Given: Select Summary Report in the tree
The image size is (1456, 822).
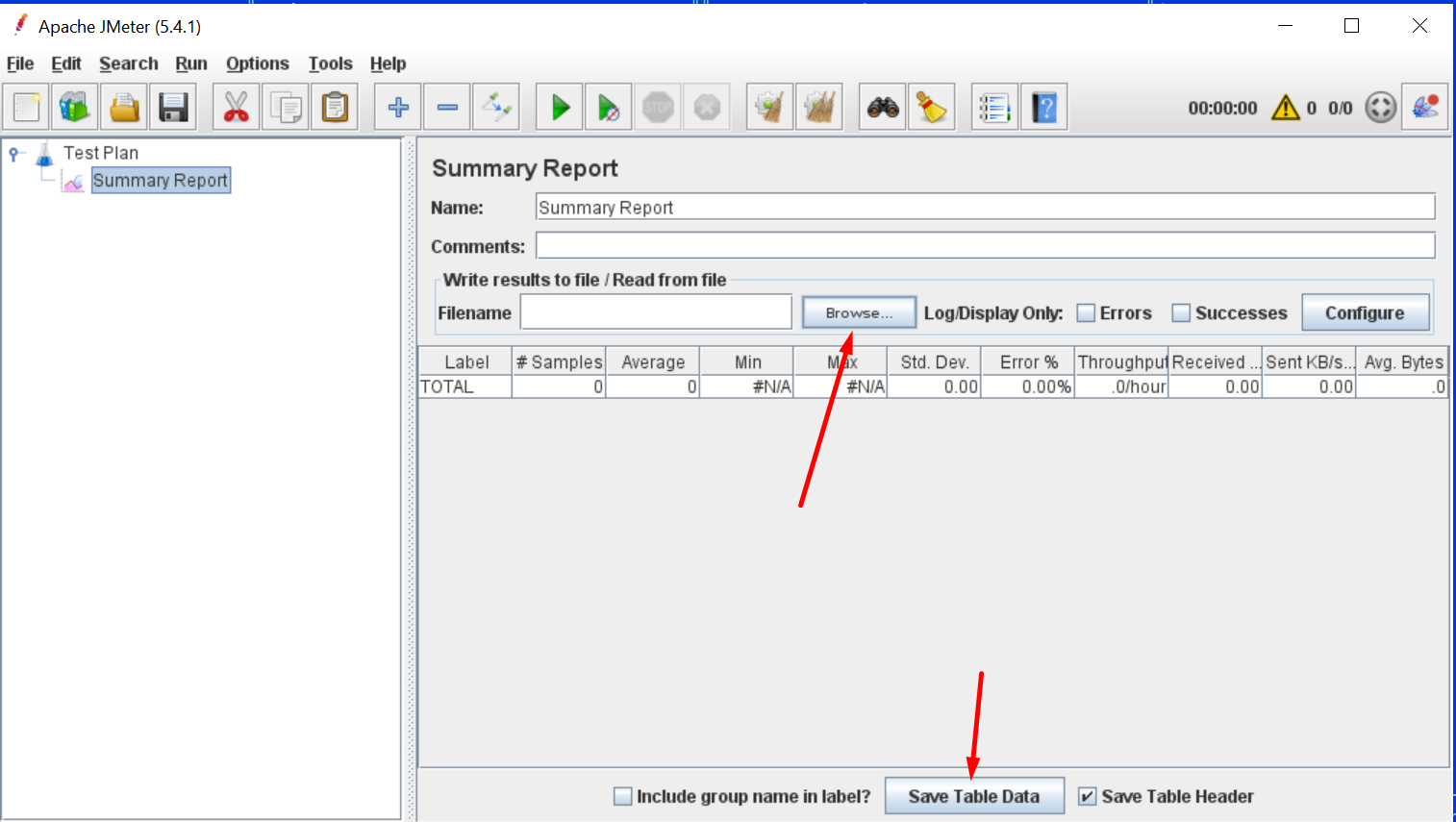Looking at the screenshot, I should (x=161, y=181).
